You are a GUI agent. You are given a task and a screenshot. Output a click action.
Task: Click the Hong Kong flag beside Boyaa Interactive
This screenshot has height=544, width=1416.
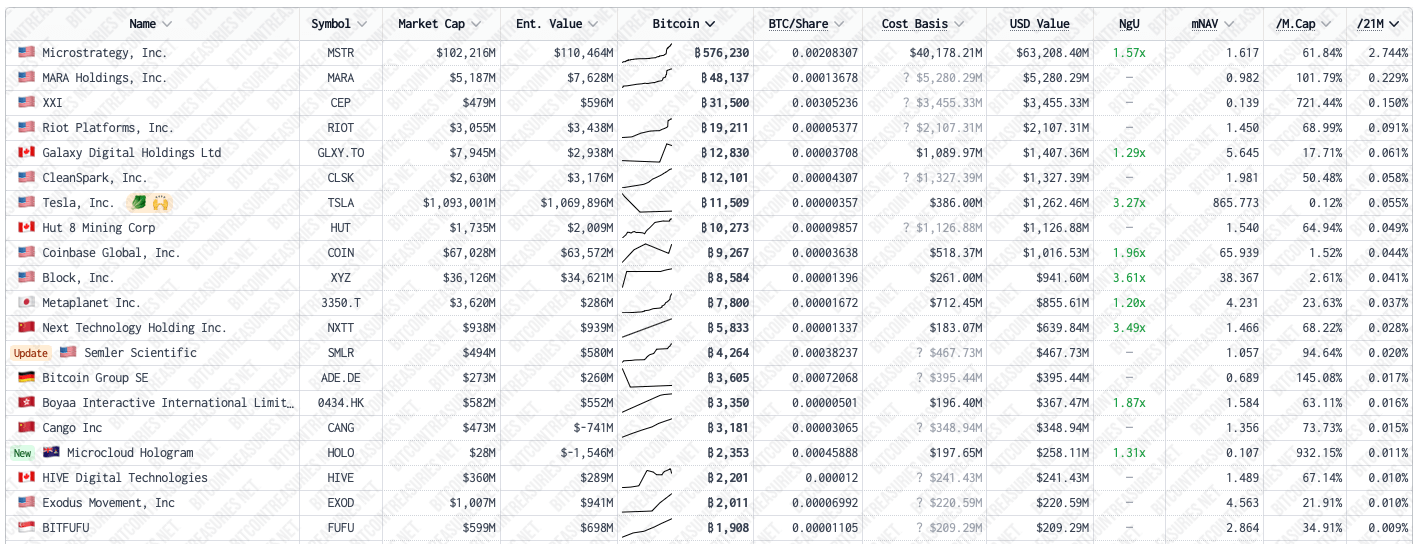click(x=26, y=403)
